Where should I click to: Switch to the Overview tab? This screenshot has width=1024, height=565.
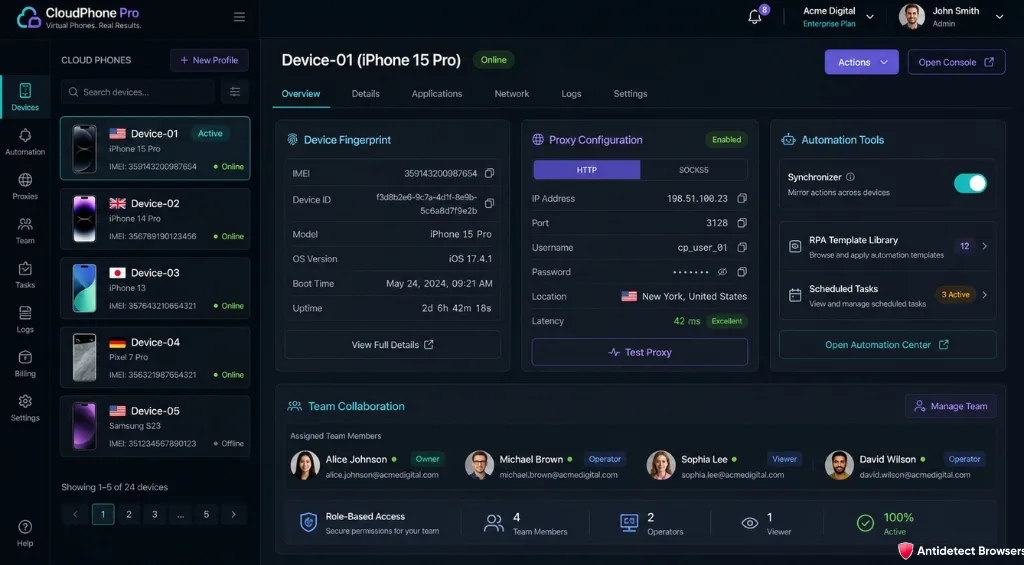[301, 94]
